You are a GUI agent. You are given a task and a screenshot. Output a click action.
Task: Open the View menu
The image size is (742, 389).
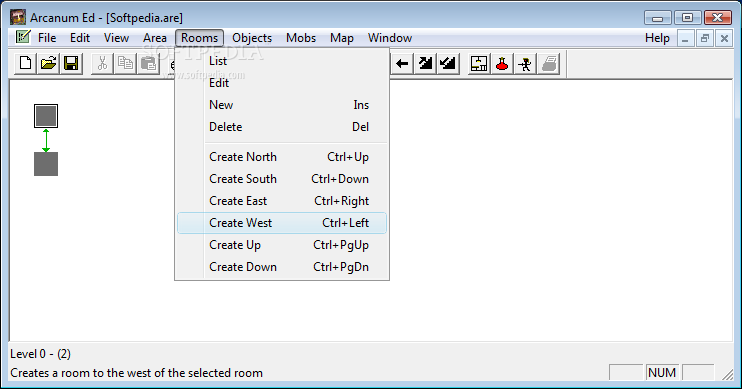(x=116, y=38)
